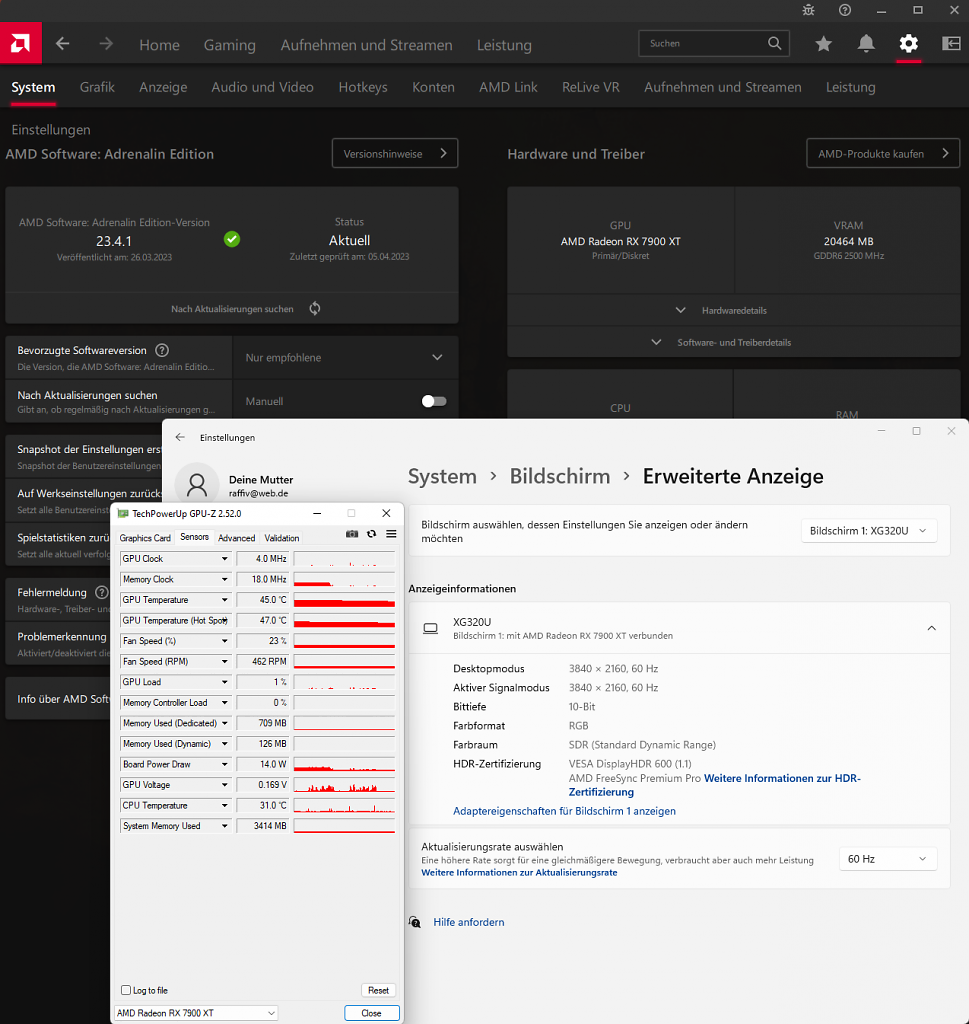Open the Bildschirm 1: XG320U dropdown
This screenshot has height=1024, width=969.
[868, 531]
